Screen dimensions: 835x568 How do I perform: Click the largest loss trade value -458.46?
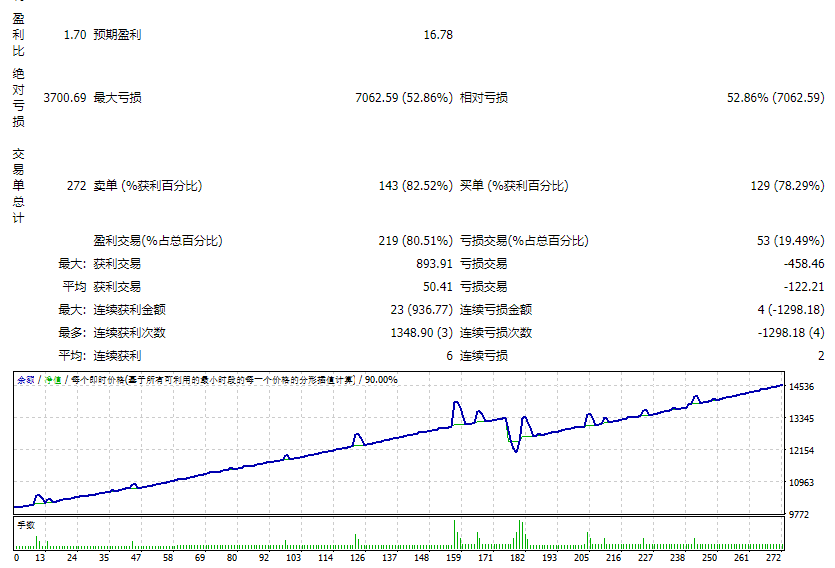pyautogui.click(x=804, y=264)
